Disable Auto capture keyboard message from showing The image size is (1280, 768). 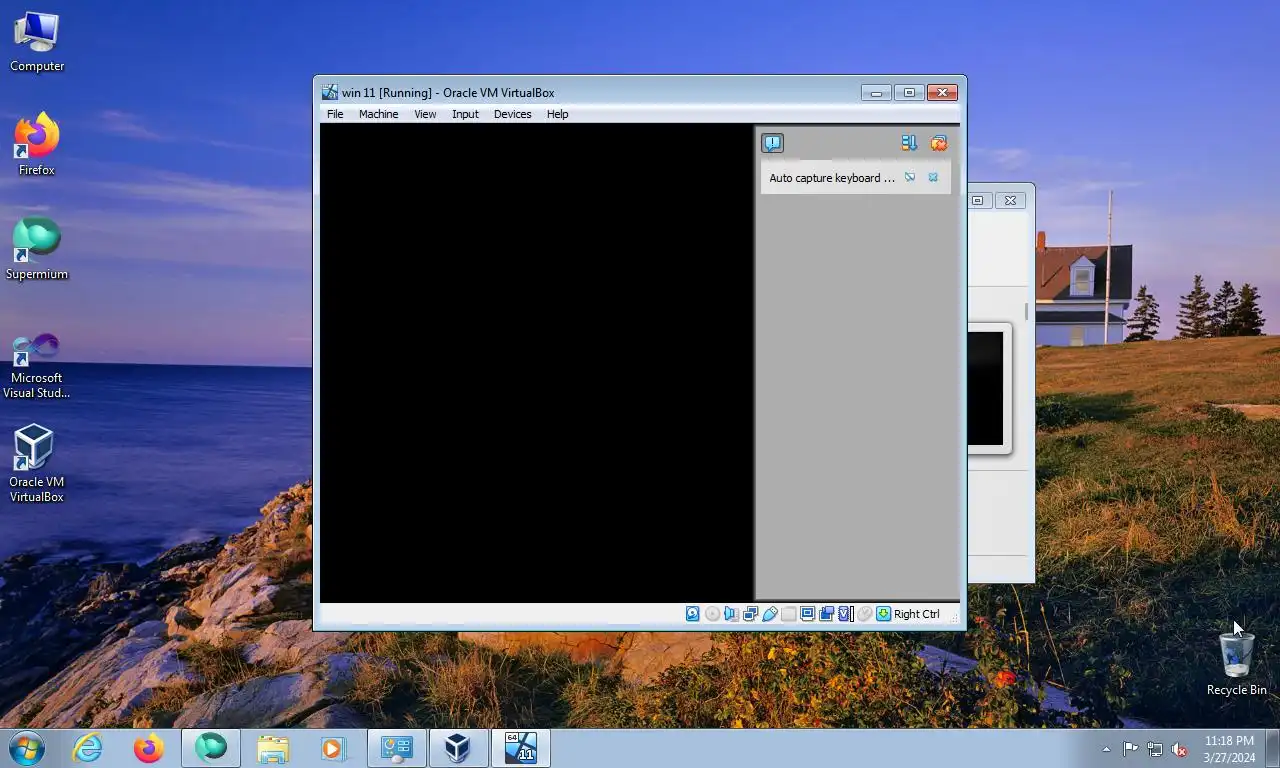[x=910, y=177]
